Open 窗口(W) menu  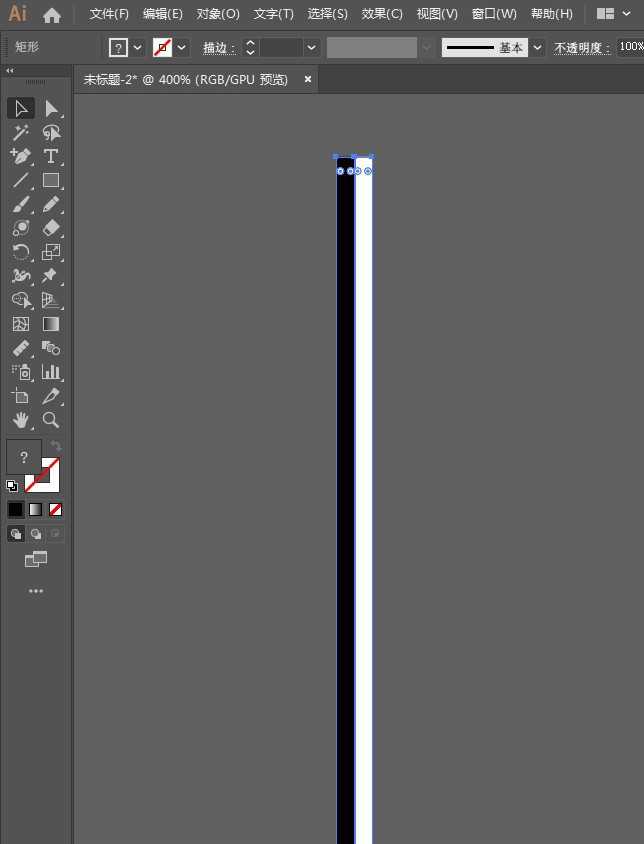(x=494, y=14)
